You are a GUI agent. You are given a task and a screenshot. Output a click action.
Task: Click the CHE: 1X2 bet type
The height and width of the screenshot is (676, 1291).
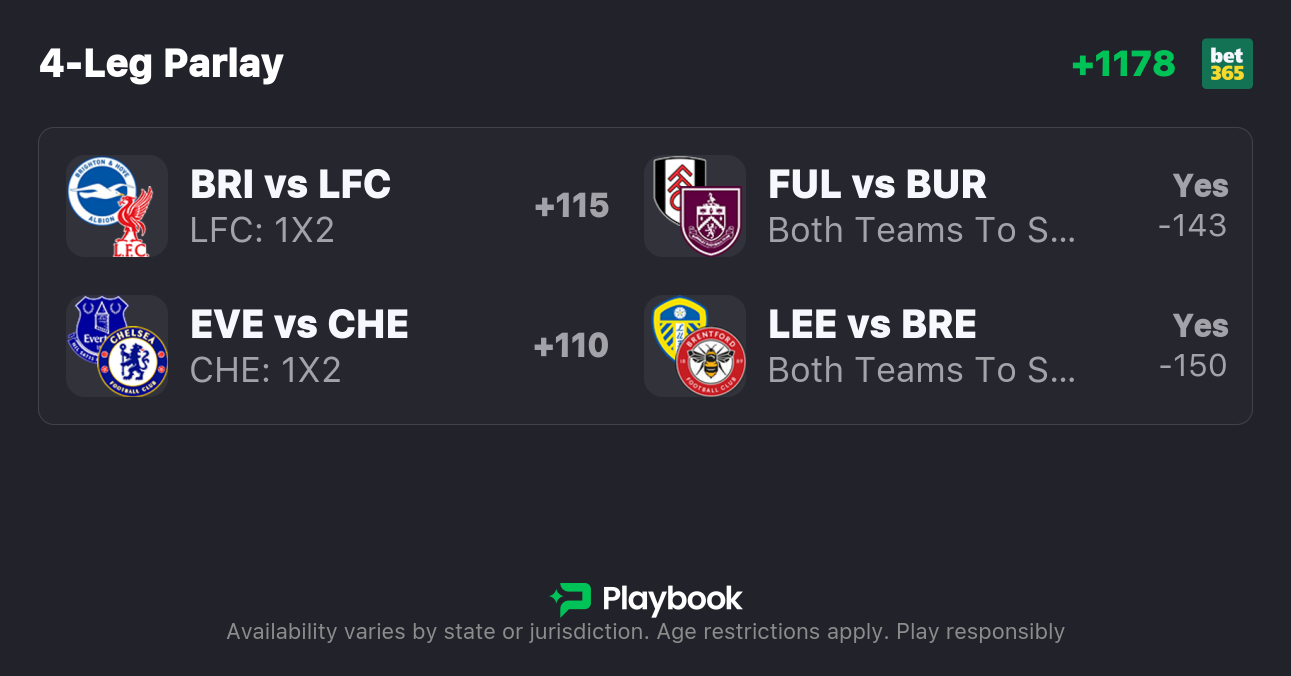point(265,371)
